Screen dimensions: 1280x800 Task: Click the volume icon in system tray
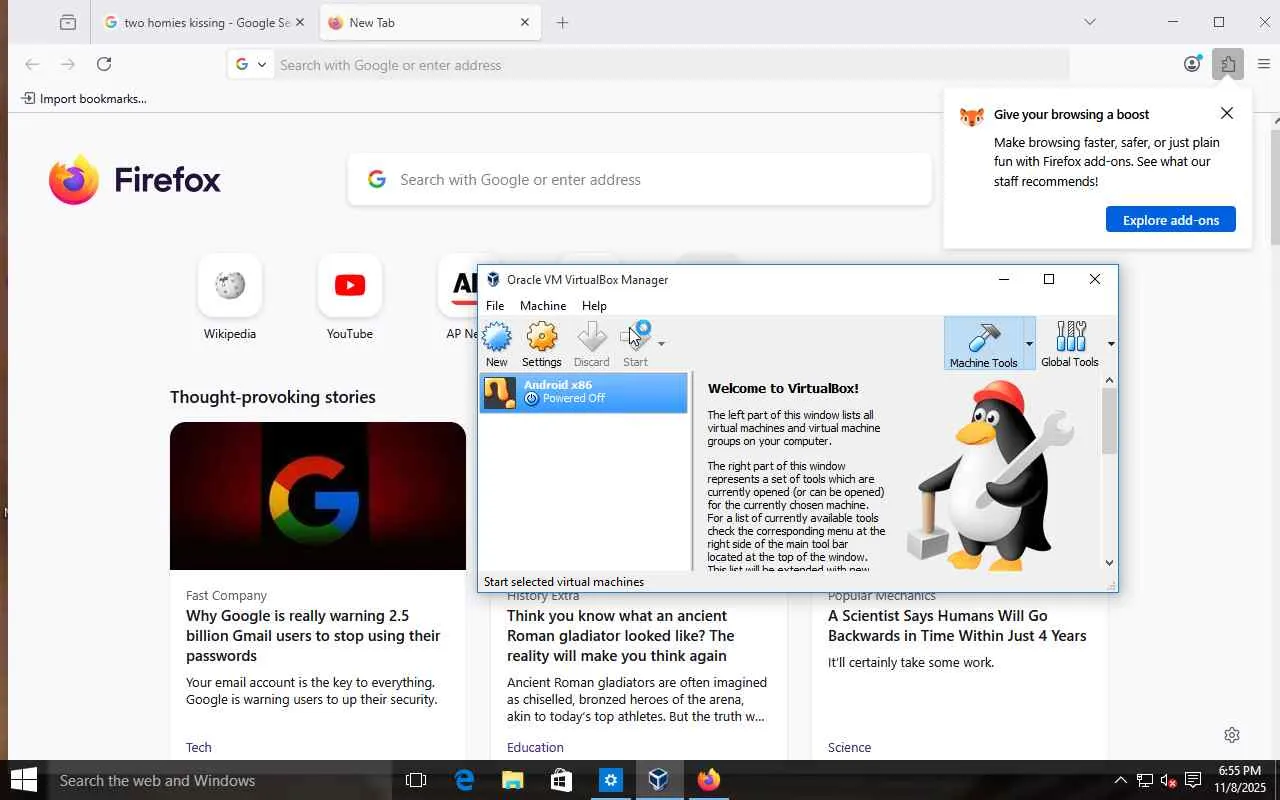[1168, 780]
